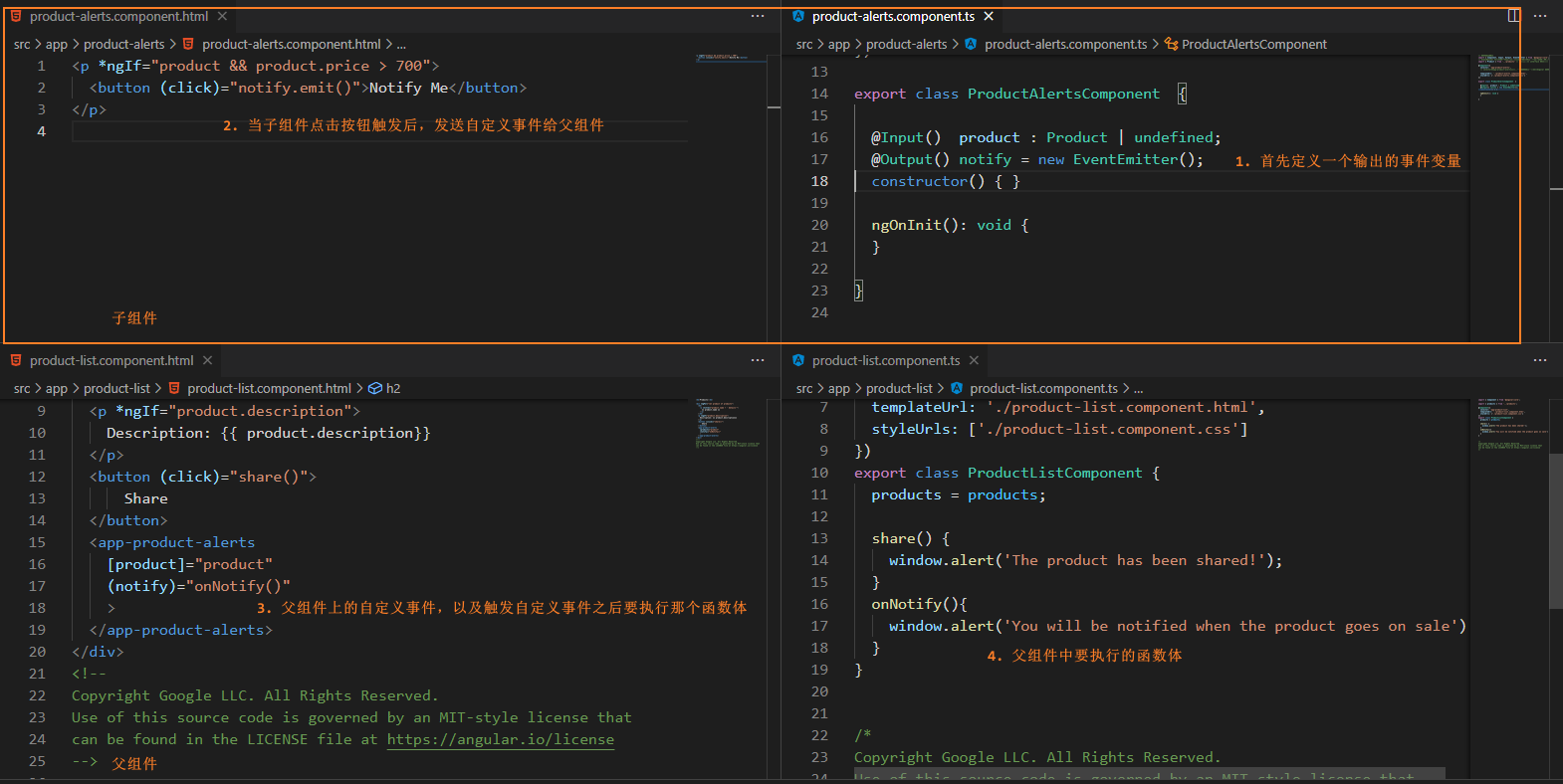Click HTML5 icon on product-list.component.html tab
Image resolution: width=1563 pixels, height=784 pixels.
point(16,361)
